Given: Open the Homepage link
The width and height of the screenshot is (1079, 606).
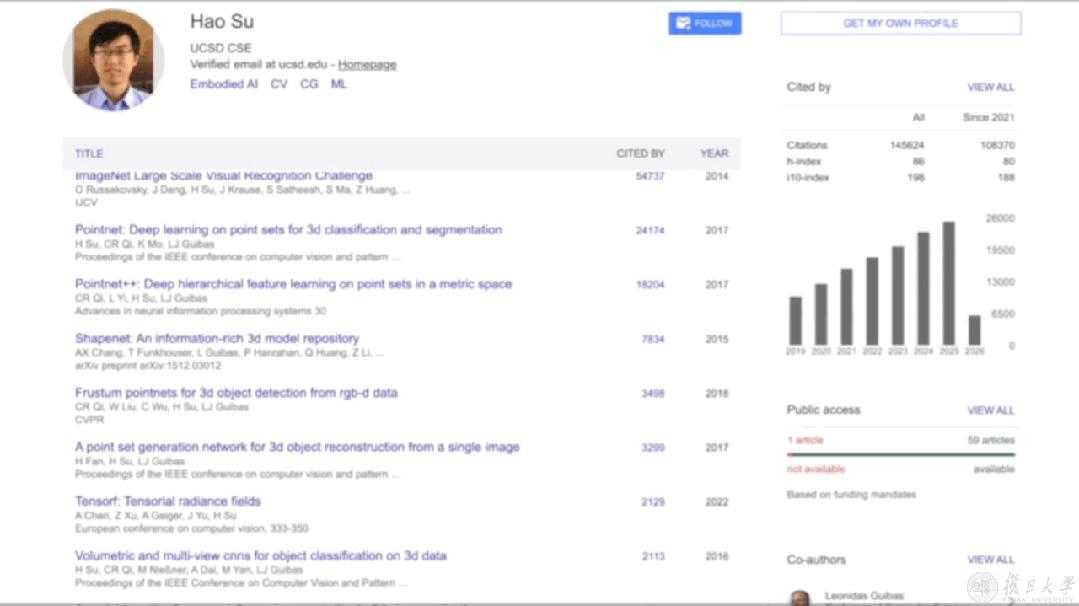Looking at the screenshot, I should pyautogui.click(x=367, y=65).
